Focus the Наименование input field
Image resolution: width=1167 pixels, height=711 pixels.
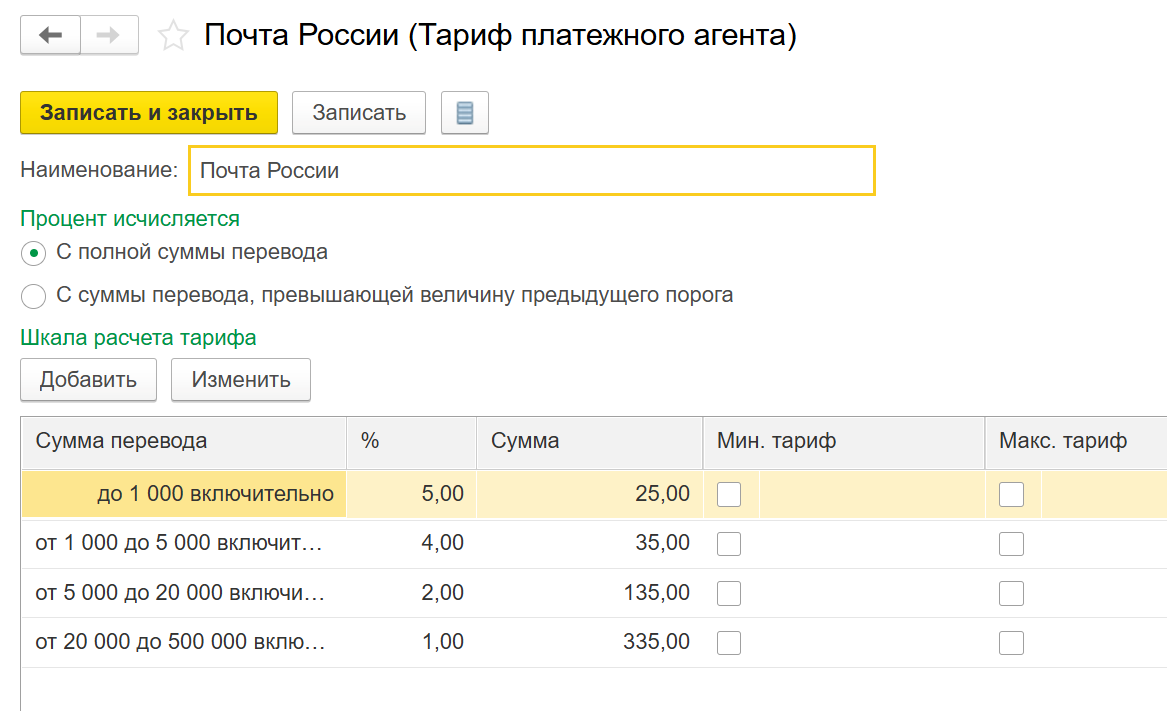pos(531,170)
